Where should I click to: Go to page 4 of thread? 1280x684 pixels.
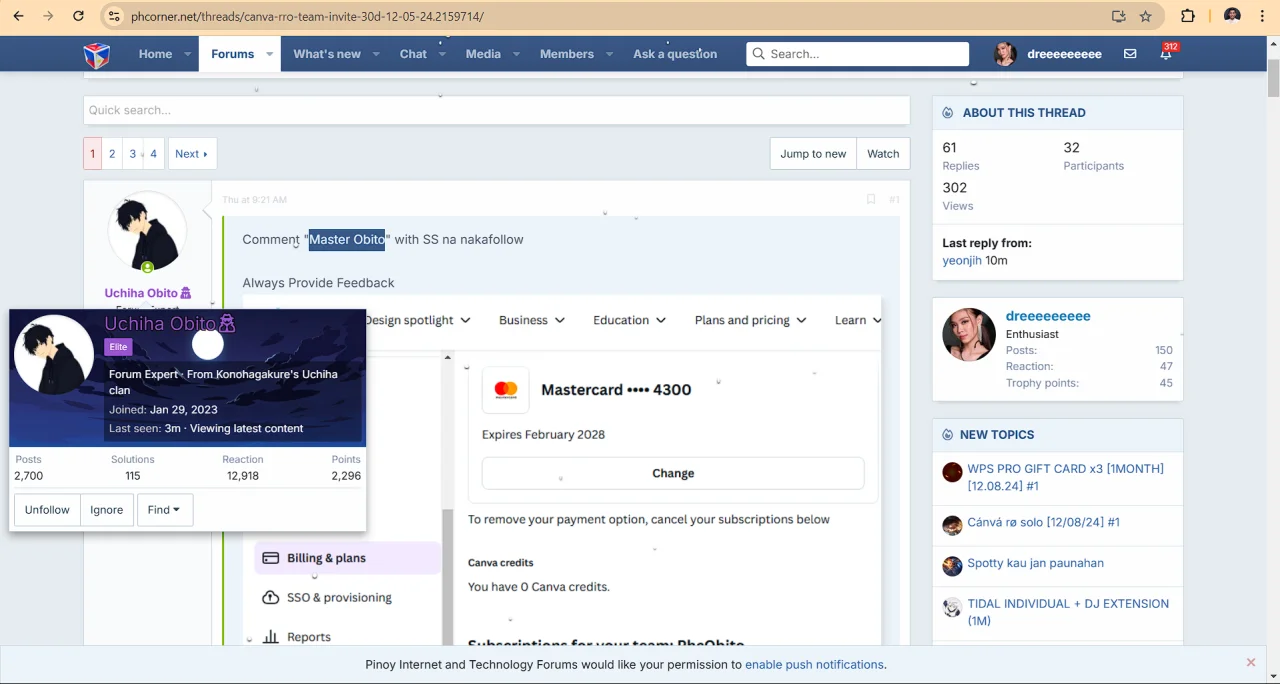click(153, 154)
